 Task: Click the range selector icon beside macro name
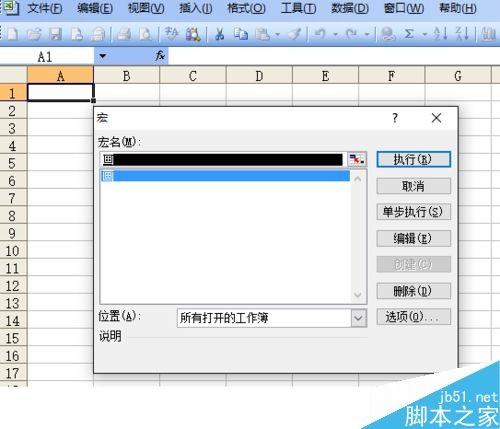coord(357,160)
